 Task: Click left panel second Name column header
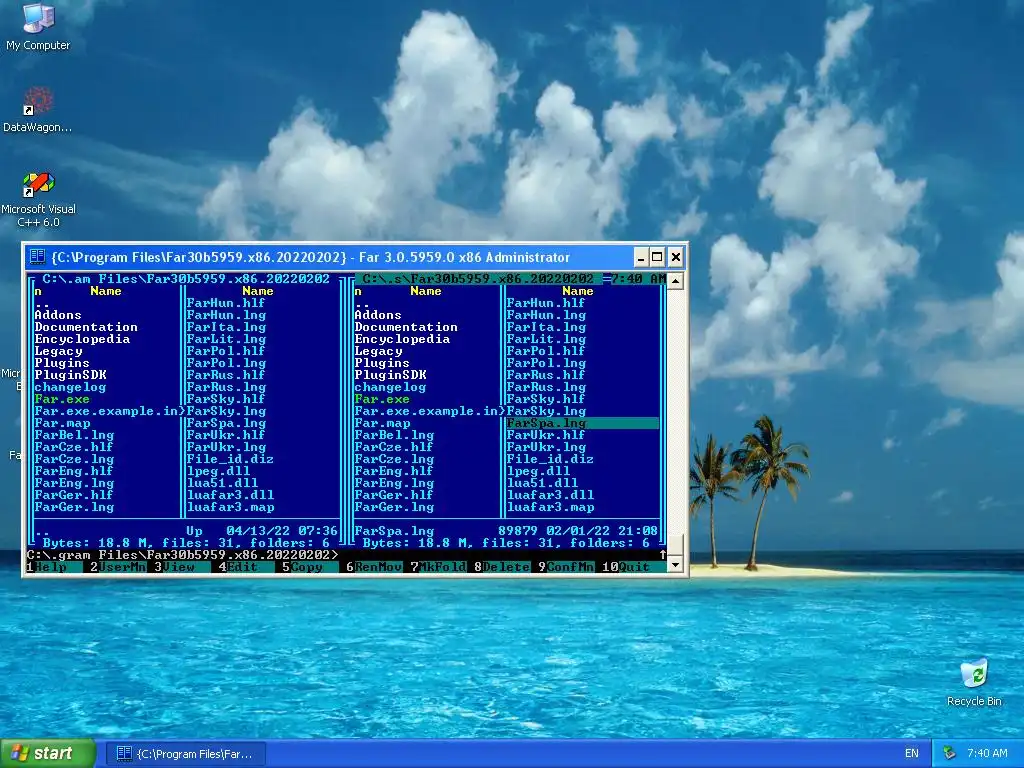(258, 291)
